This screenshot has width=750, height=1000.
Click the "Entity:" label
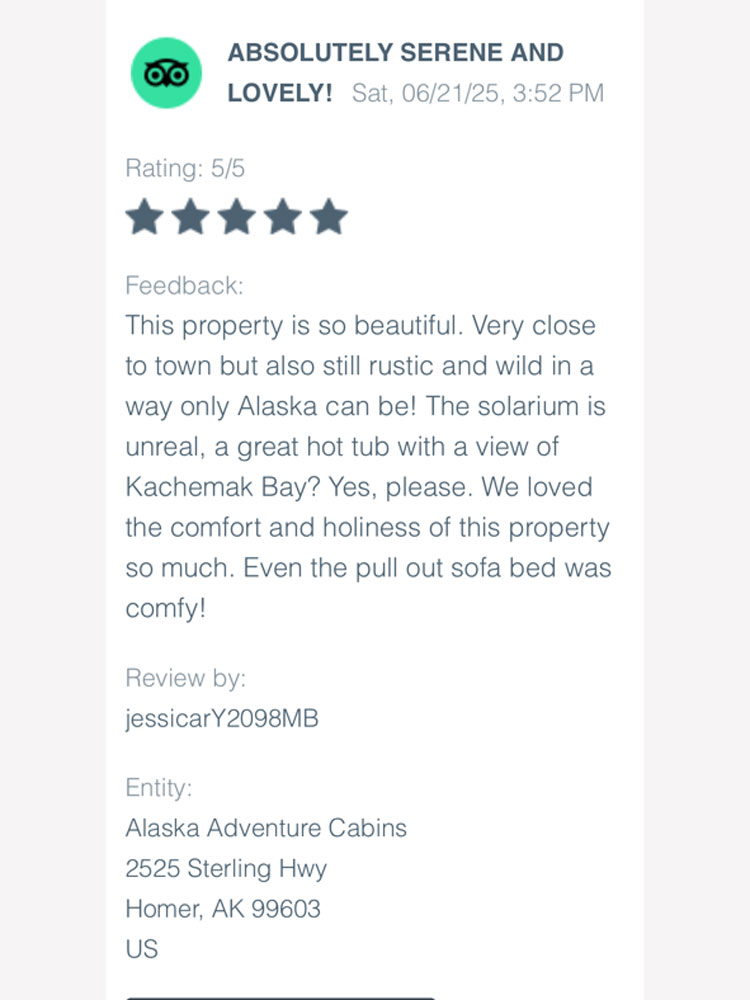tap(158, 788)
